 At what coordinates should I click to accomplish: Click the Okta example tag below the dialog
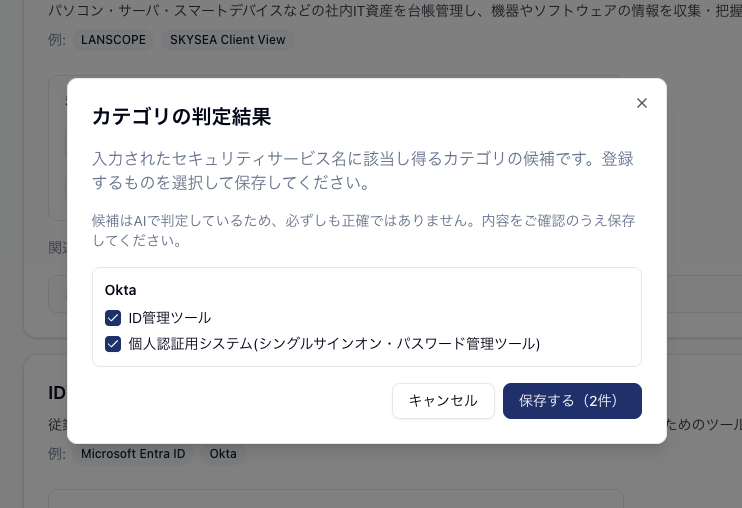(223, 454)
